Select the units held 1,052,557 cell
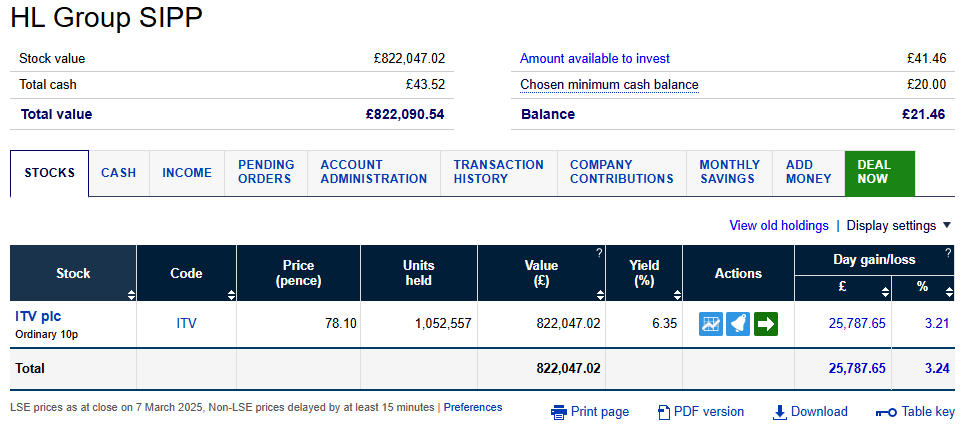964x430 pixels. pyautogui.click(x=419, y=324)
